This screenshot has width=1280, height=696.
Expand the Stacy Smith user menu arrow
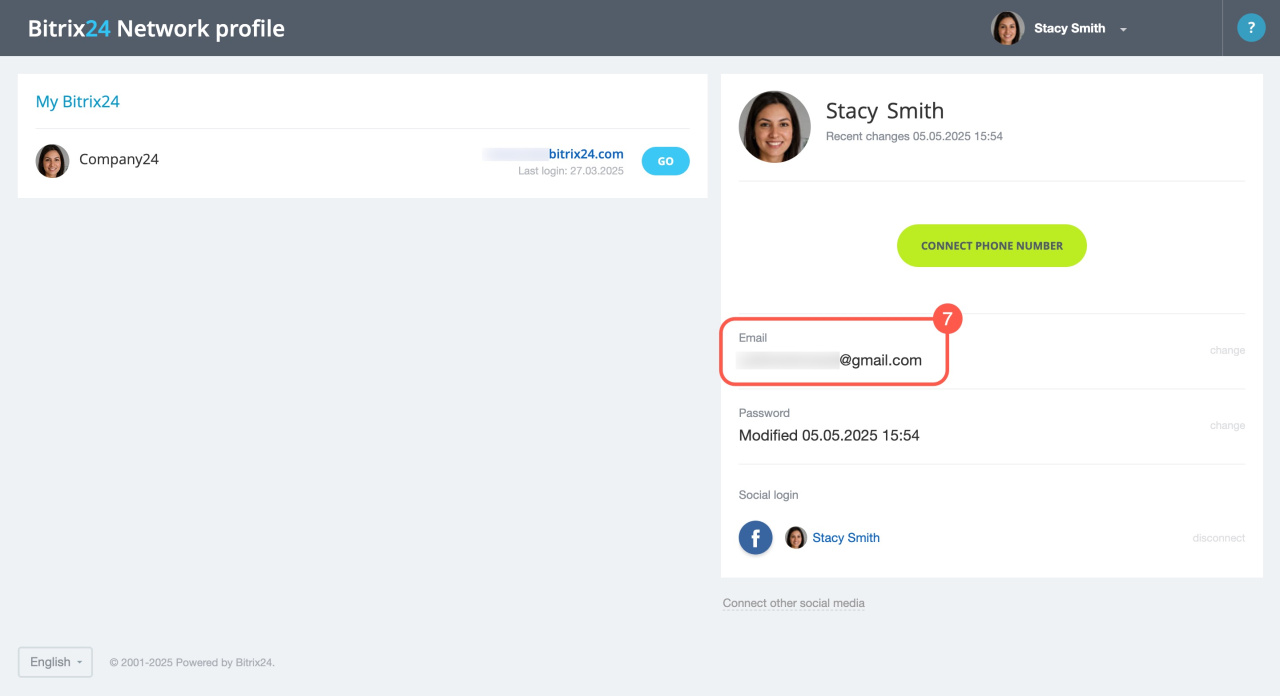point(1123,29)
